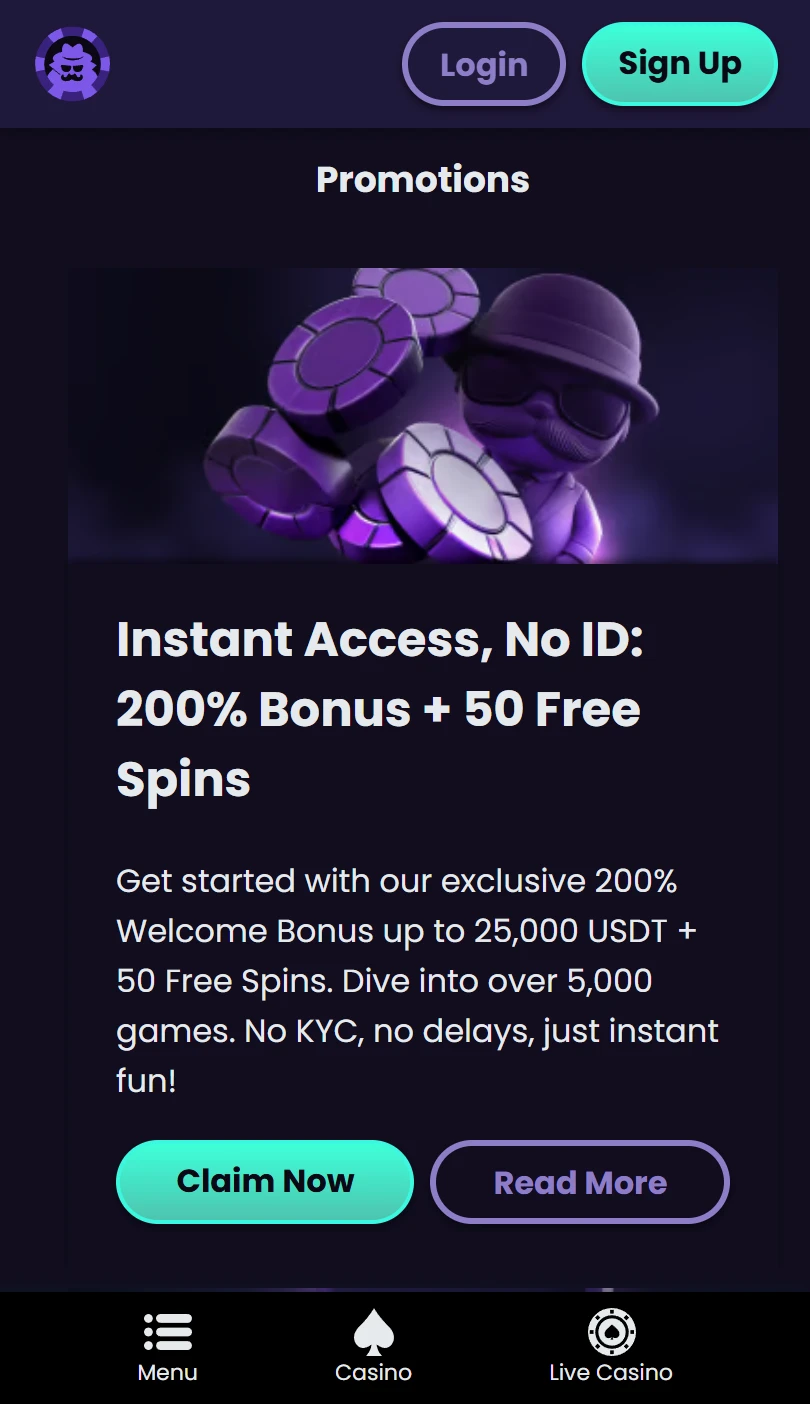The height and width of the screenshot is (1404, 810).
Task: Select the Live Casino label in the bottom bar
Action: point(611,1372)
